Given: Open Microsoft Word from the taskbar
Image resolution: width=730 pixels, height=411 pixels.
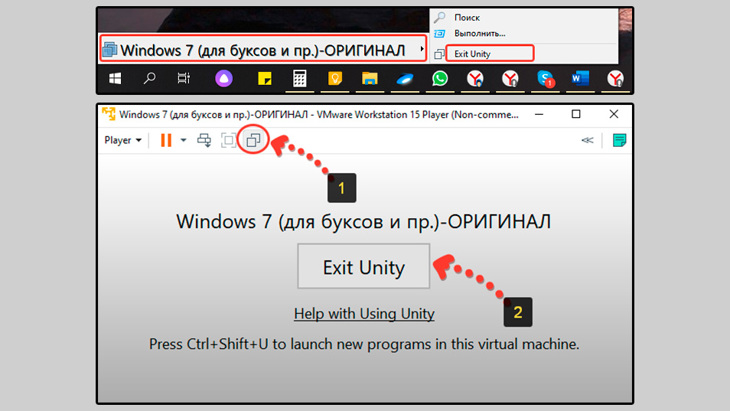Looking at the screenshot, I should click(x=580, y=78).
